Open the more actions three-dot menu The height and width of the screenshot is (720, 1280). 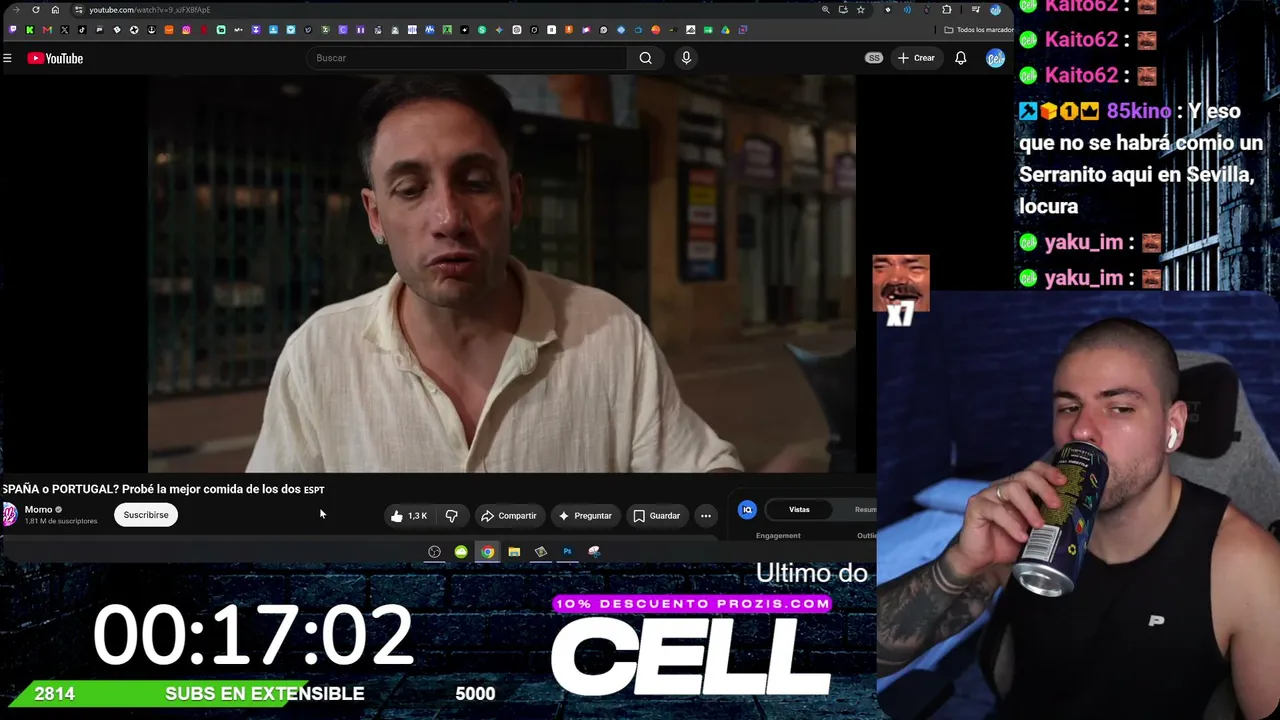tap(706, 516)
